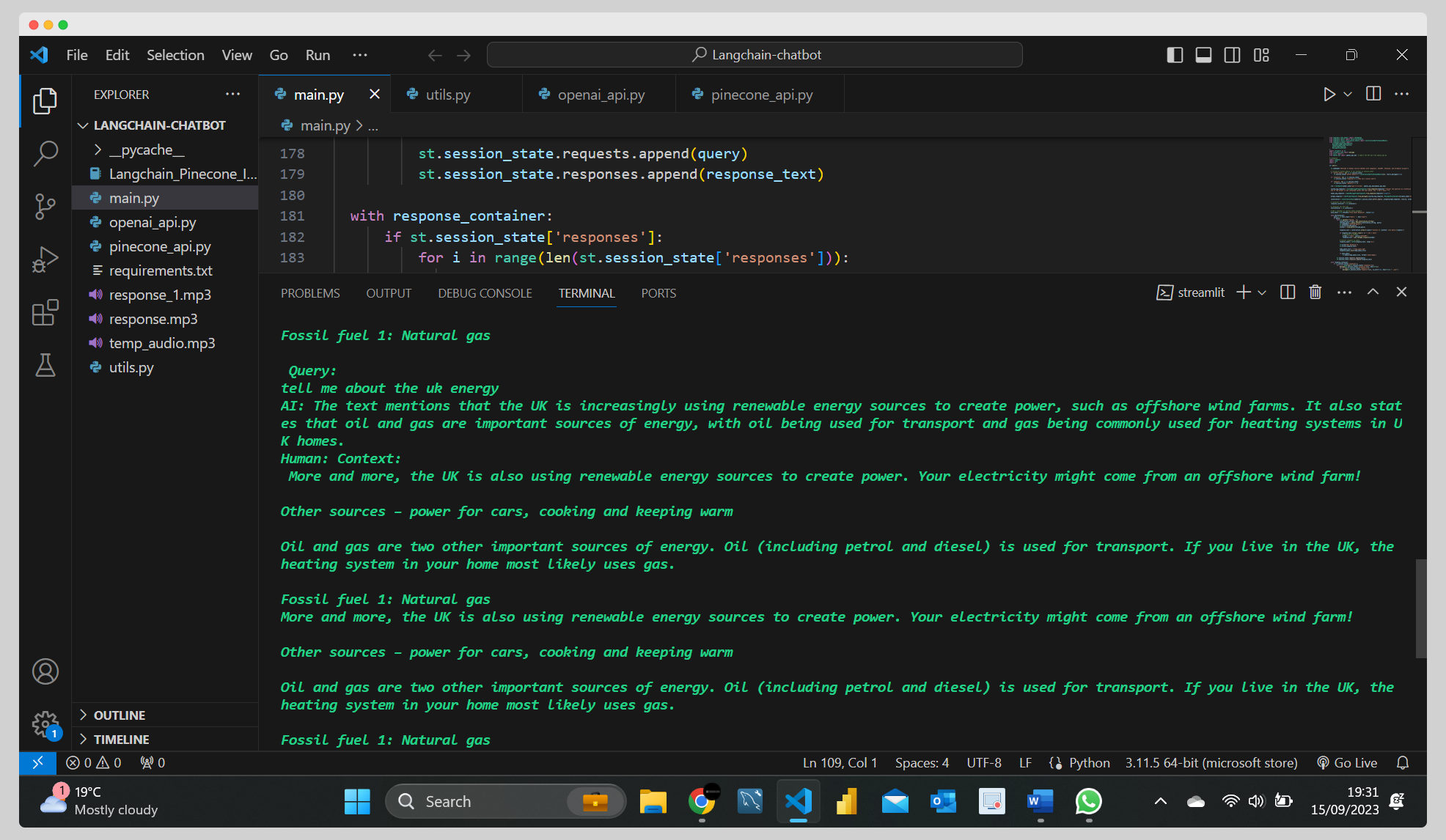Open the Testing flask view
The image size is (1446, 840).
click(45, 365)
